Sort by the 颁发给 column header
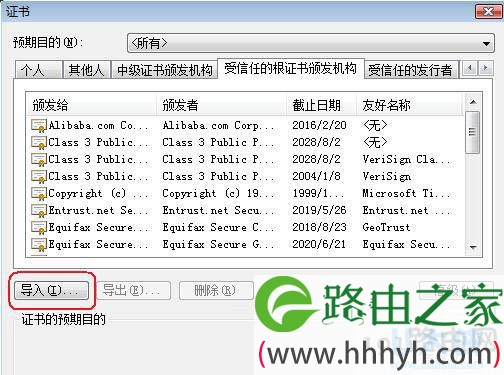504x375 pixels. click(91, 105)
